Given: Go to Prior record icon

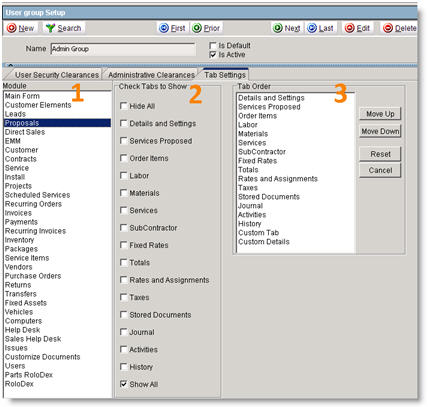Looking at the screenshot, I should (197, 28).
